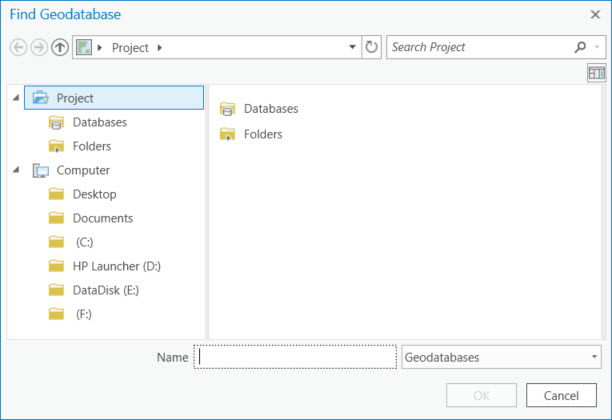Select Project in the navigation tree

pos(114,98)
